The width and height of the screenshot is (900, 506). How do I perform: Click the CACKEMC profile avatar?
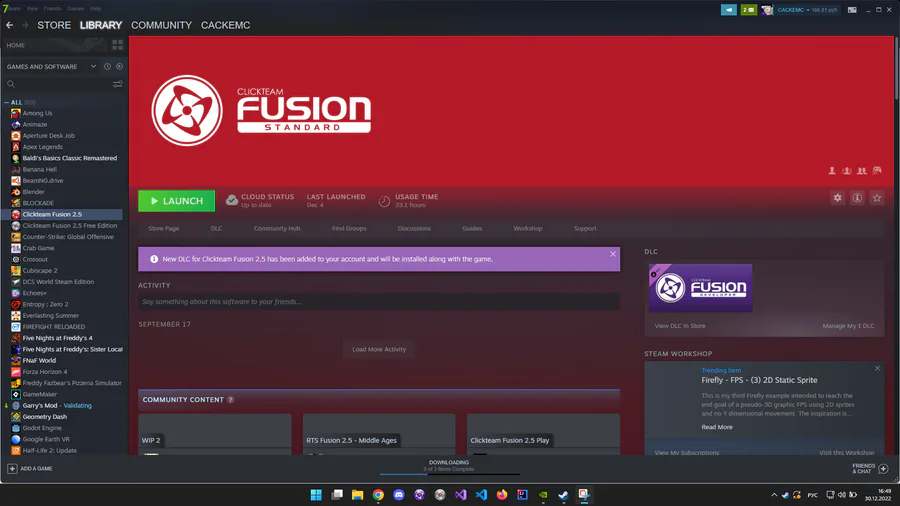(x=767, y=10)
